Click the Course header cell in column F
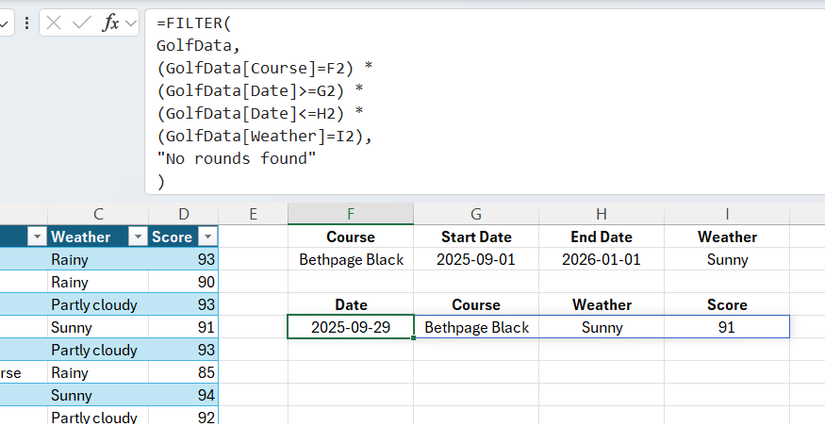Screen dimensions: 825x424 coord(351,237)
